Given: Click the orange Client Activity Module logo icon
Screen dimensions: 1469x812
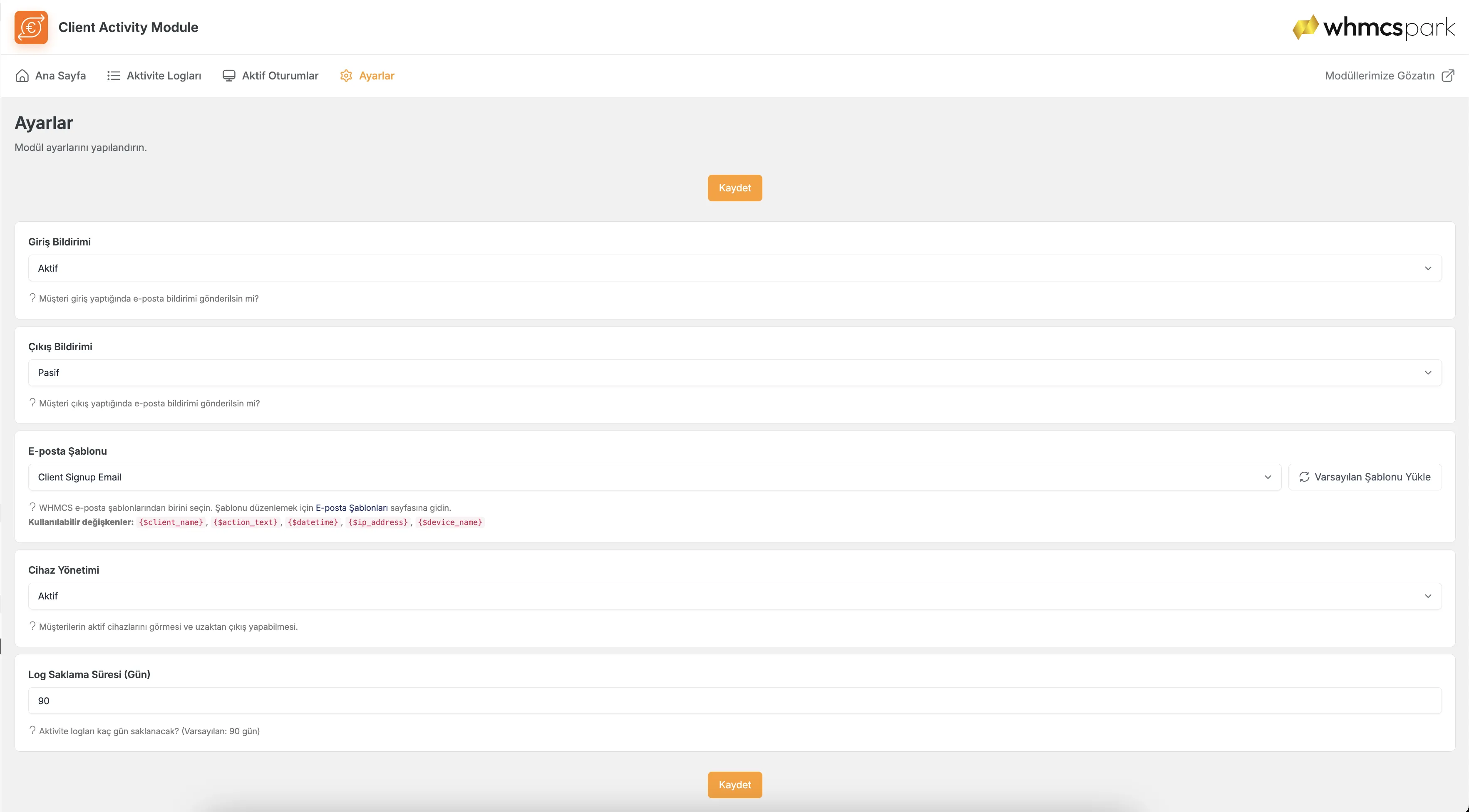Looking at the screenshot, I should [31, 27].
